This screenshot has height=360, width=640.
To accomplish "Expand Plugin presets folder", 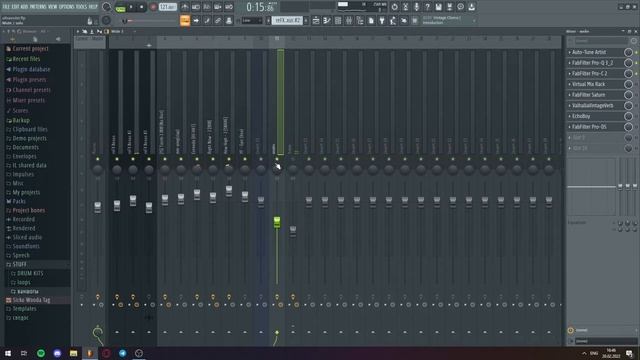I will click(29, 80).
